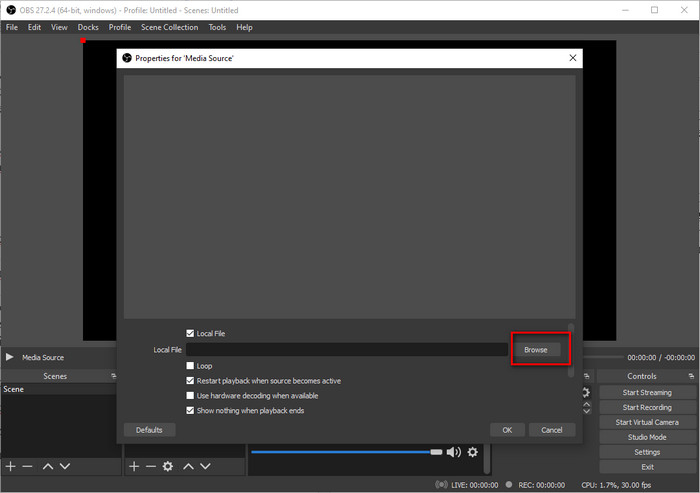The image size is (700, 493).
Task: Pop out the Controls dock icon
Action: (691, 376)
